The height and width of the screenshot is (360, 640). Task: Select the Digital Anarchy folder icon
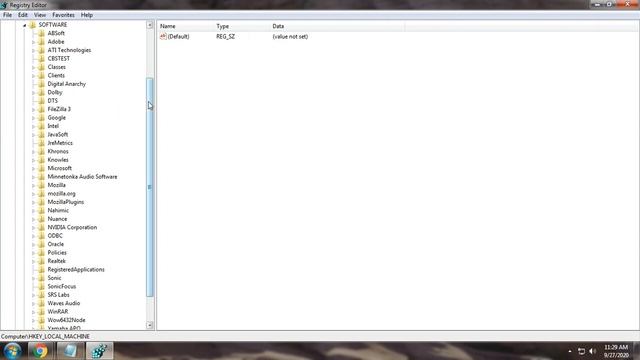pyautogui.click(x=41, y=84)
